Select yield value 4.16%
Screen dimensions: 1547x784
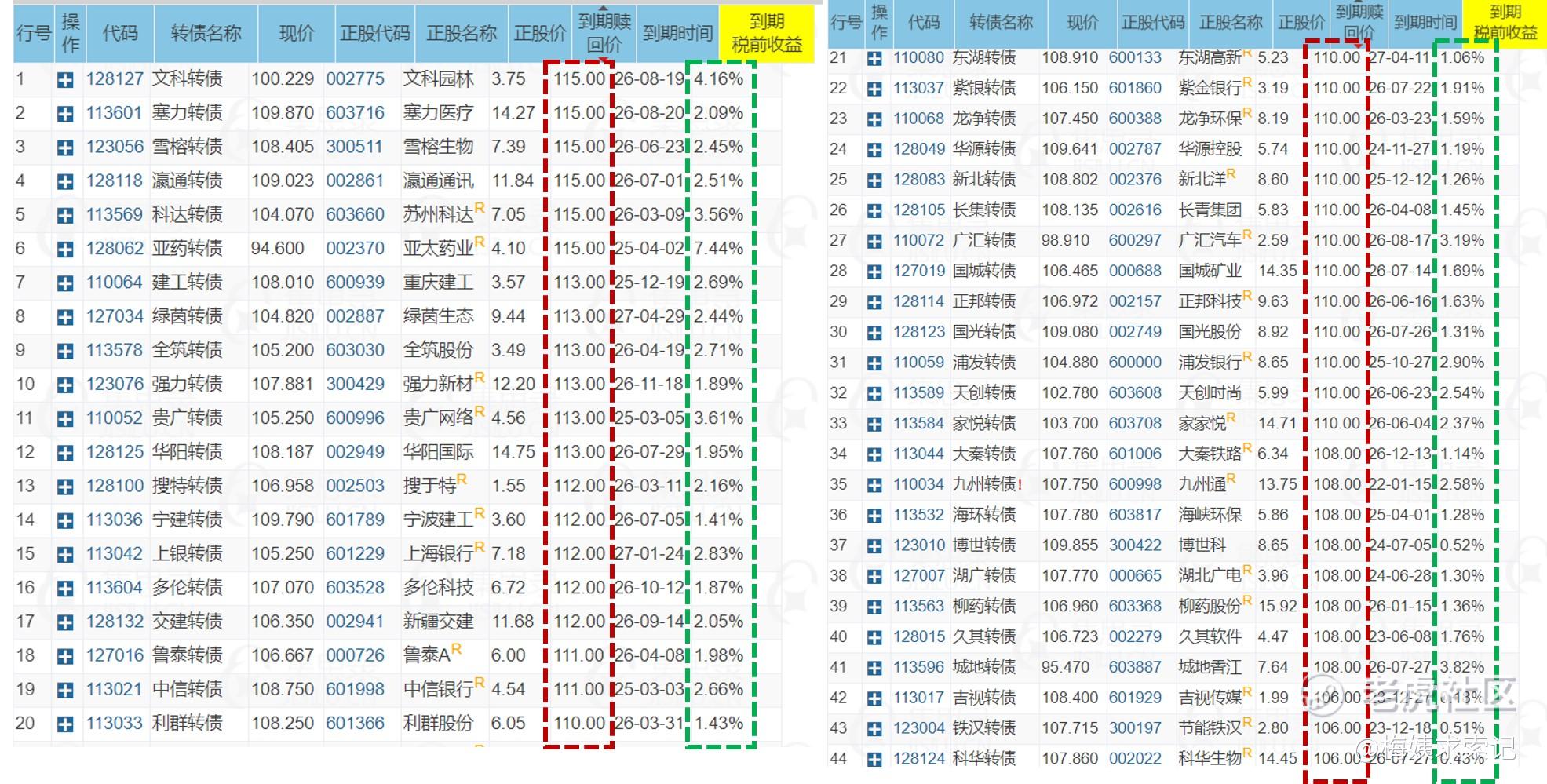coord(718,79)
